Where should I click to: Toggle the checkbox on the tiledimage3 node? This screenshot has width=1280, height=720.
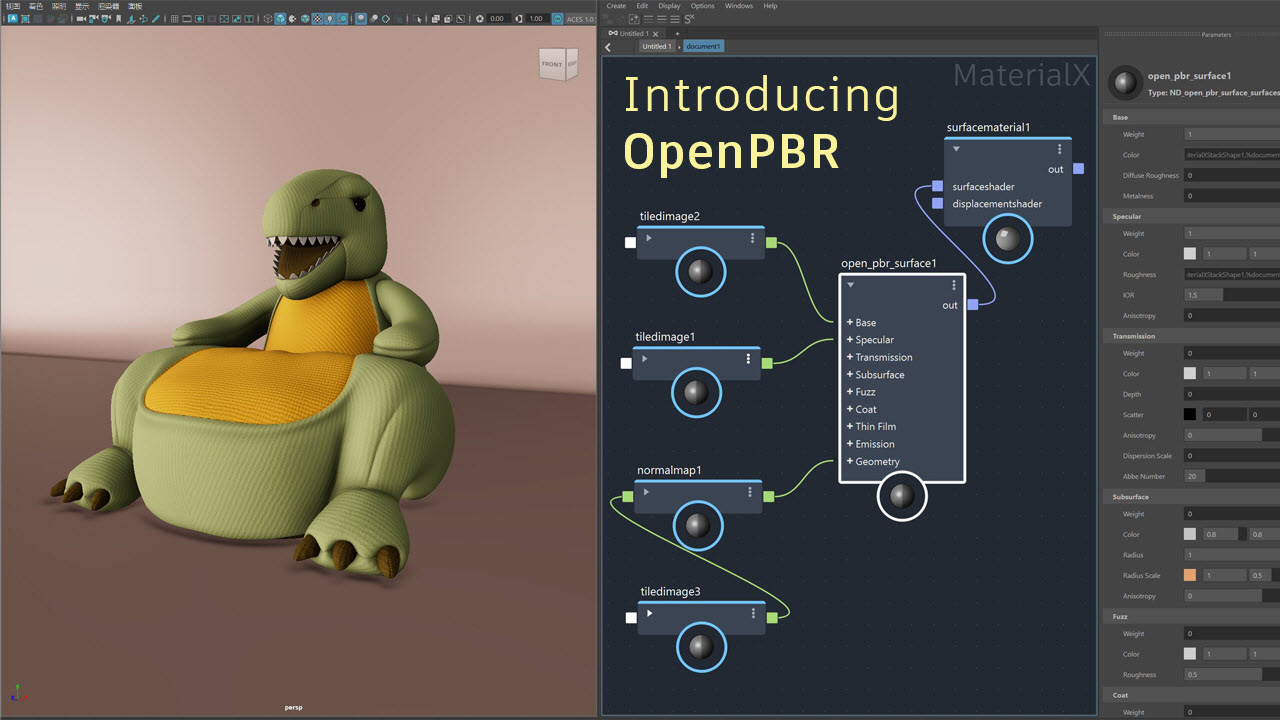[631, 617]
